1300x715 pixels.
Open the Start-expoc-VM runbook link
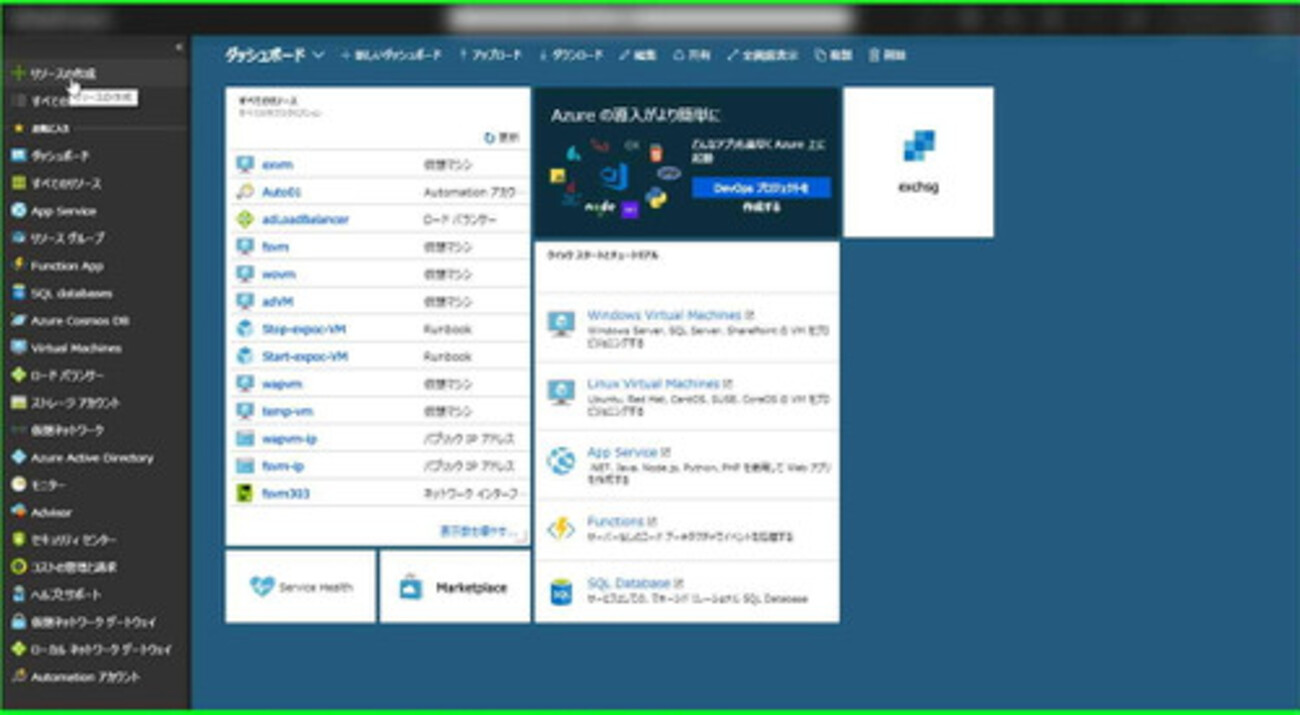pyautogui.click(x=305, y=356)
